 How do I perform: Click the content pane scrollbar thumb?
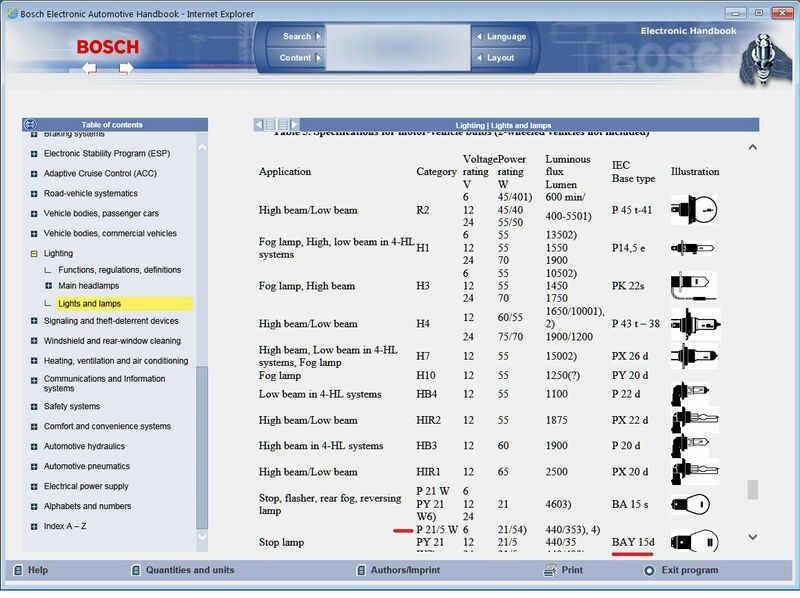click(753, 490)
